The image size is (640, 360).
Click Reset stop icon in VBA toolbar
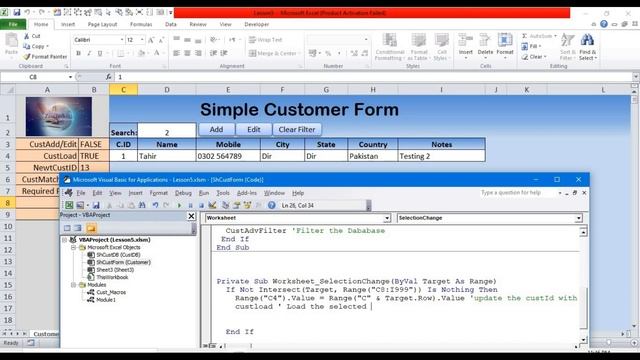[x=201, y=205]
